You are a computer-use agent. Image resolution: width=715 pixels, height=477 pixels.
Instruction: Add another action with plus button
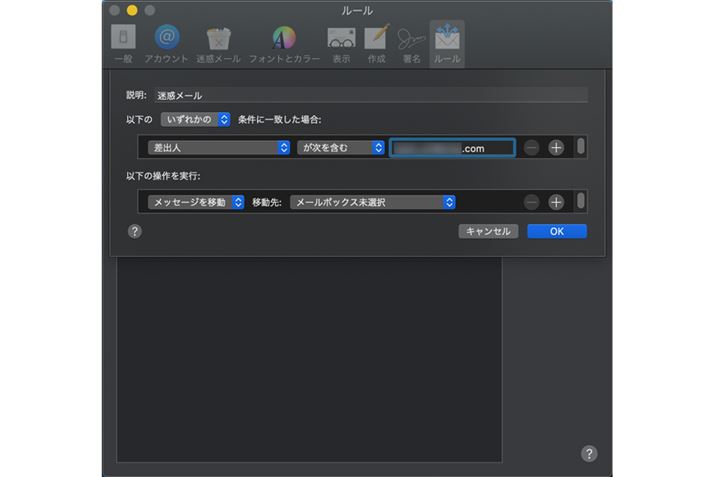pos(557,202)
